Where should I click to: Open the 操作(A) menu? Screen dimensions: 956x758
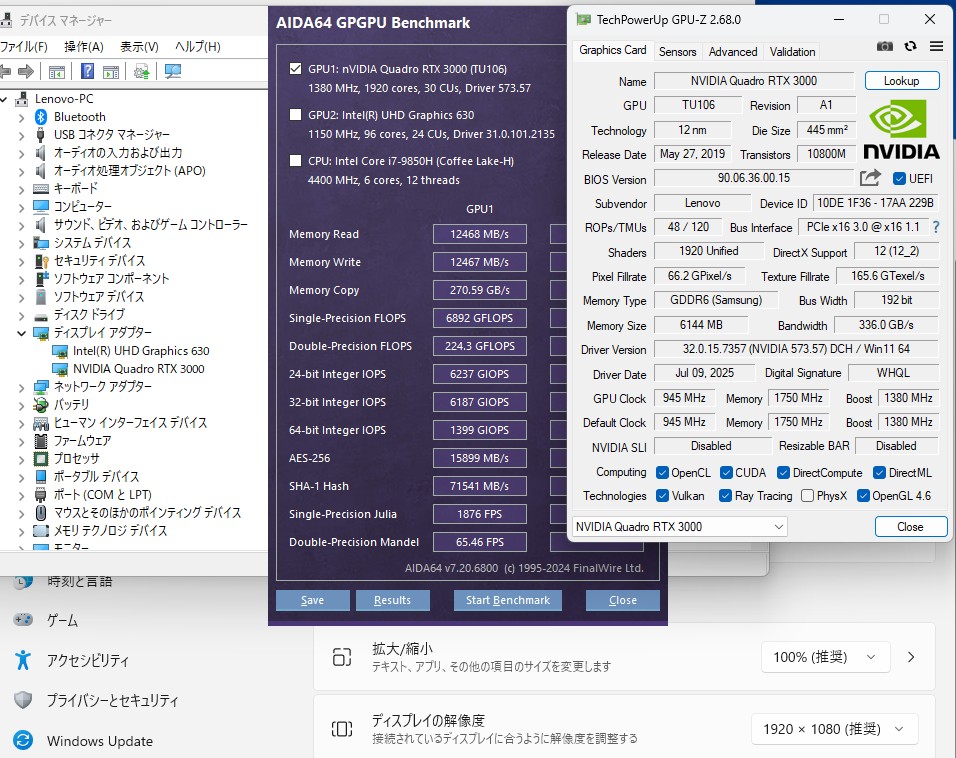(84, 46)
